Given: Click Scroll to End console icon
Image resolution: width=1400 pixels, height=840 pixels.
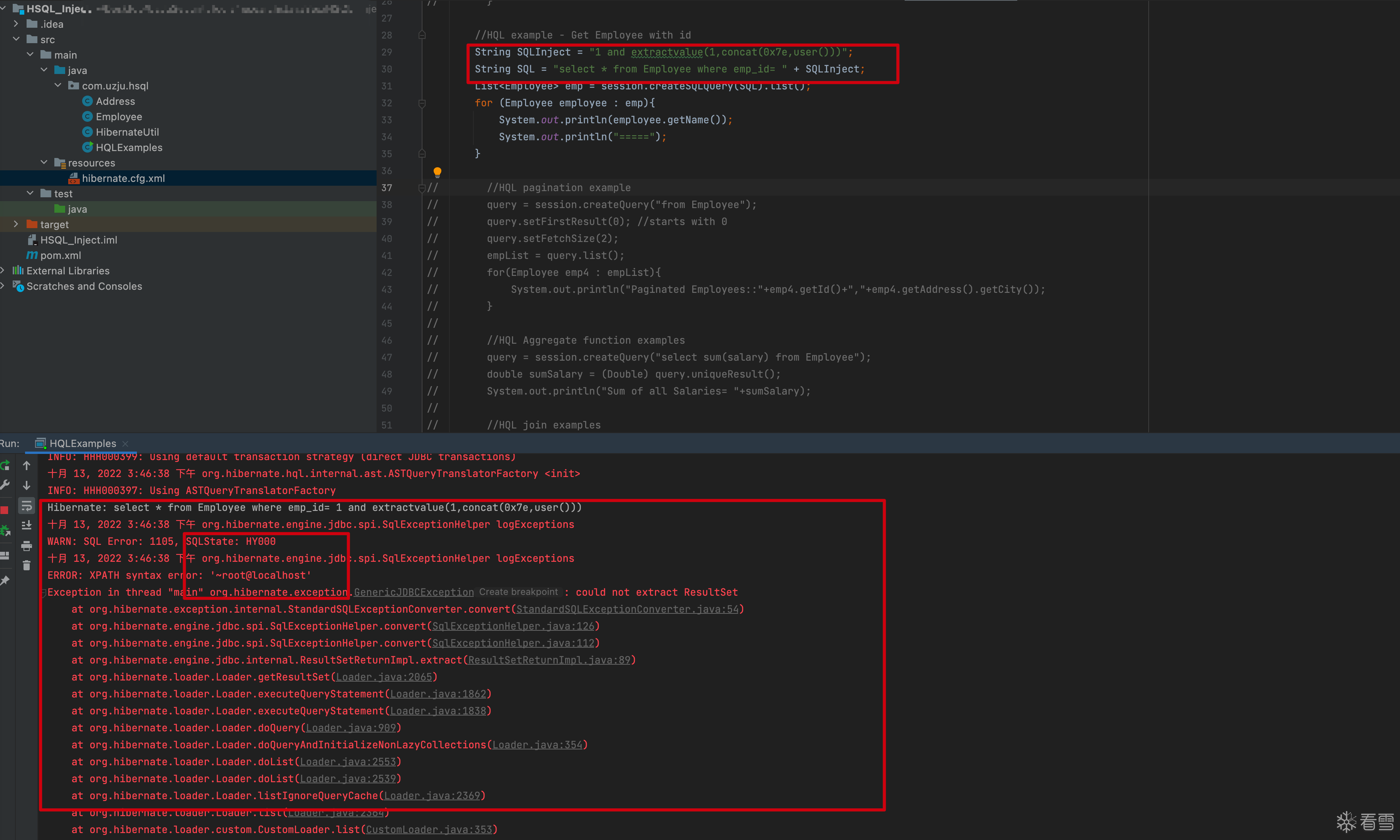Looking at the screenshot, I should click(x=27, y=525).
